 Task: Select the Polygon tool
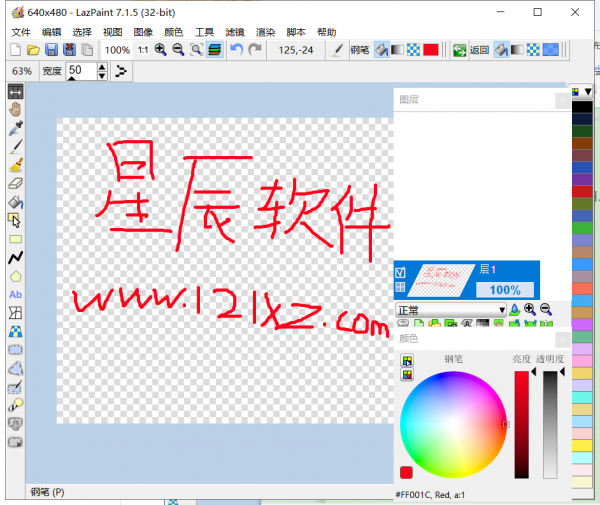(x=15, y=276)
